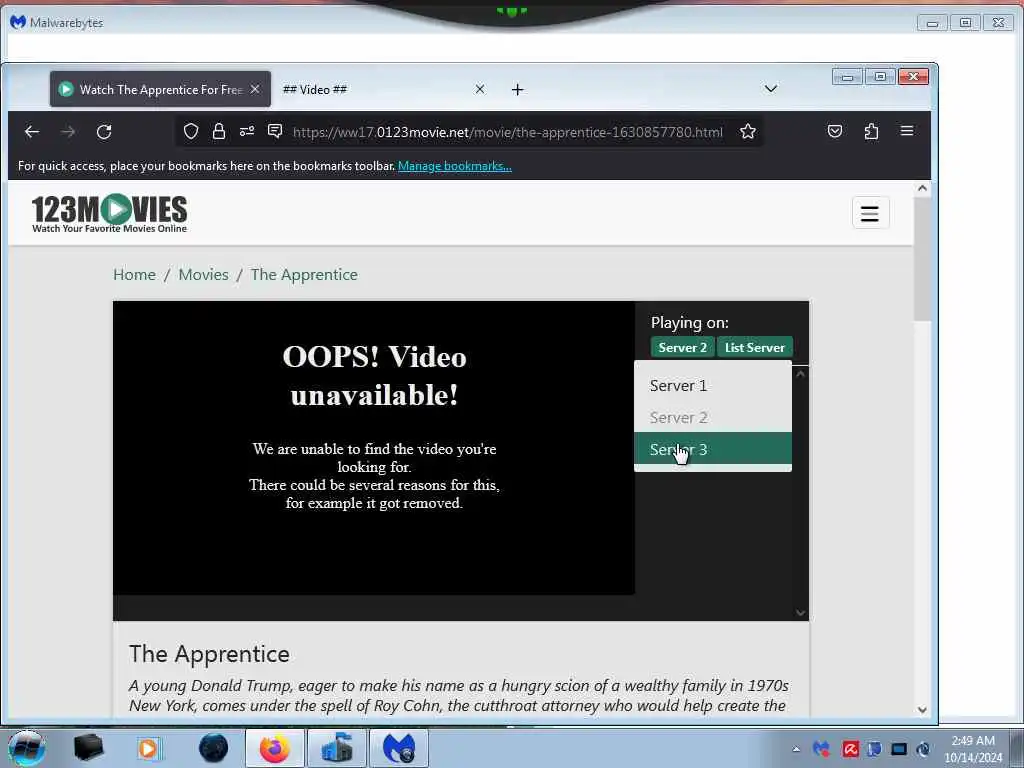
Task: Switch to Firefox in the taskbar
Action: click(274, 748)
